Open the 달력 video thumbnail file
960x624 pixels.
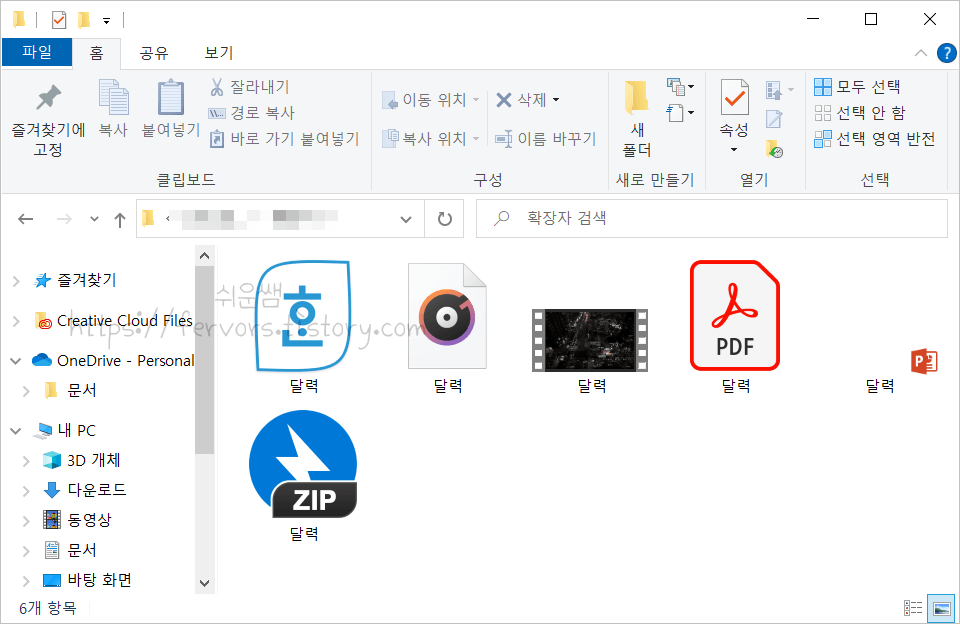(590, 350)
